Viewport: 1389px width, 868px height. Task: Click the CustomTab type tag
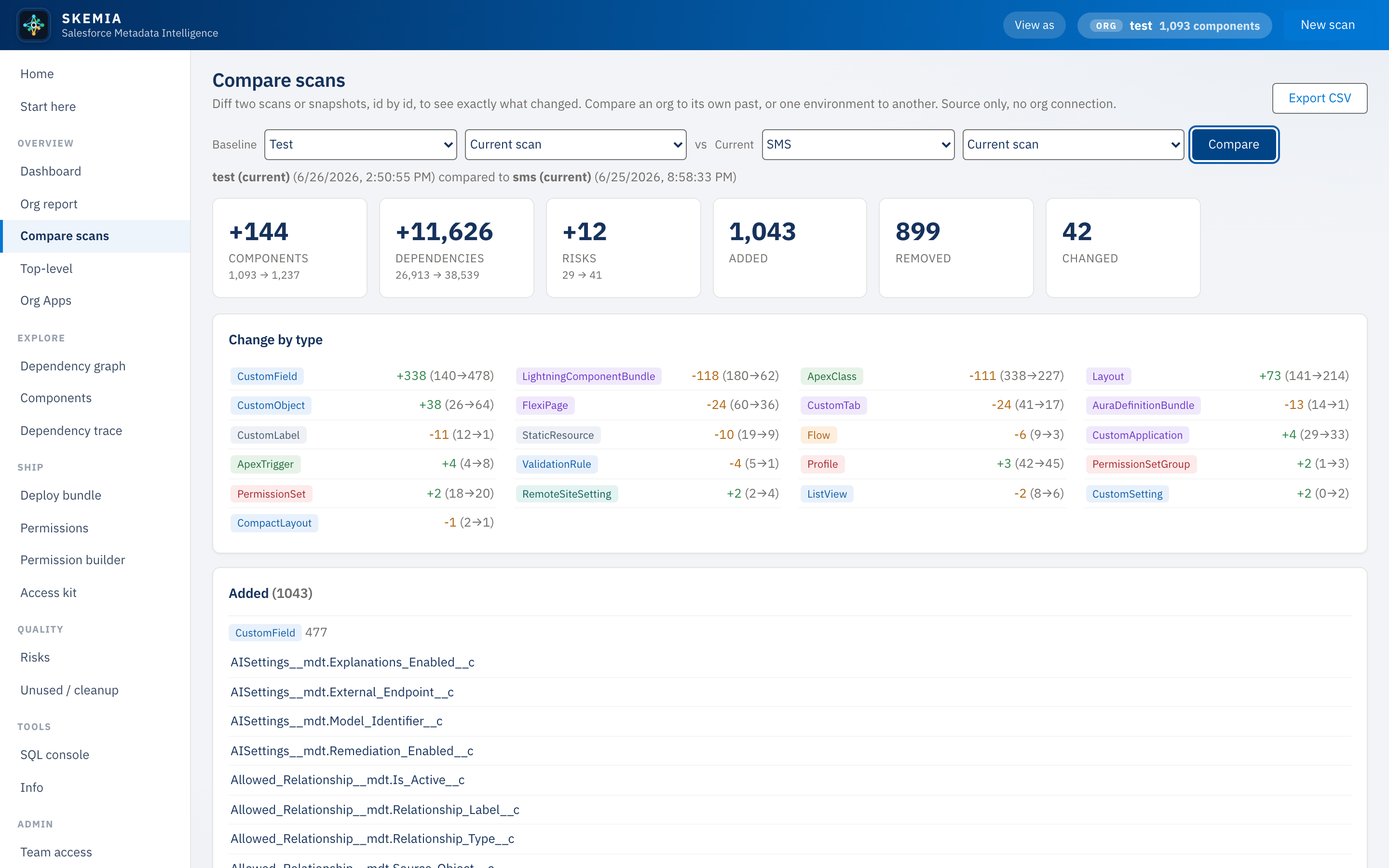[833, 406]
